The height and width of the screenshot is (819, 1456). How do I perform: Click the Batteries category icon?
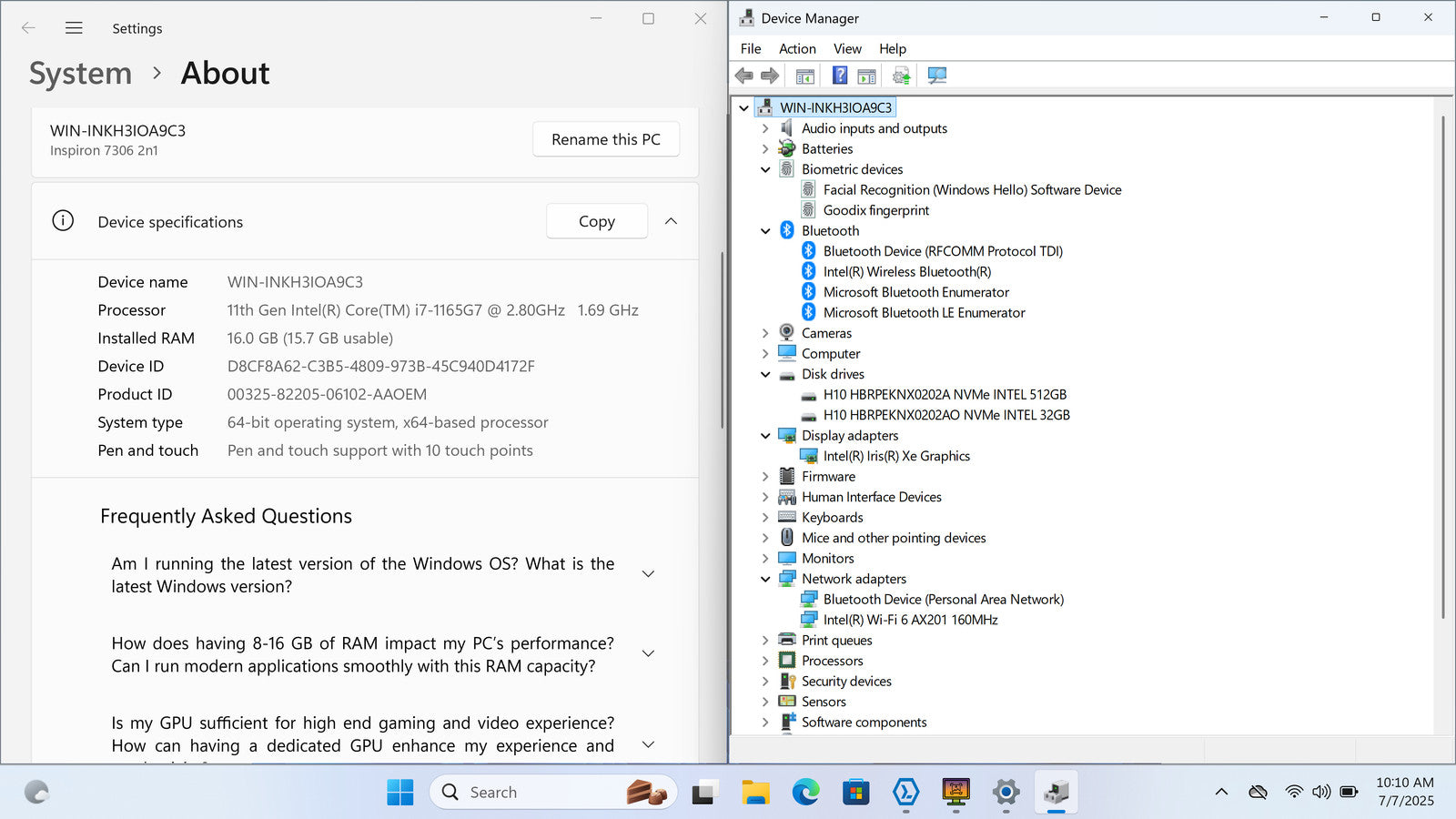point(787,148)
